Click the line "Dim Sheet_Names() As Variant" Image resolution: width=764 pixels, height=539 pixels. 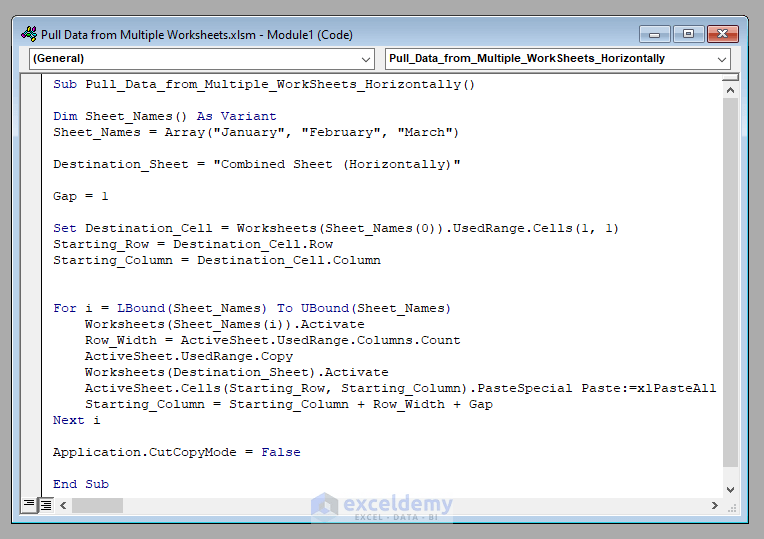click(165, 116)
